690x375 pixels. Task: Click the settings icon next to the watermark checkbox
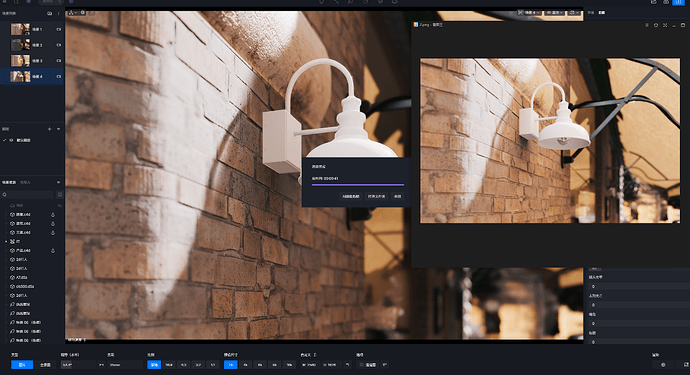pyautogui.click(x=385, y=364)
